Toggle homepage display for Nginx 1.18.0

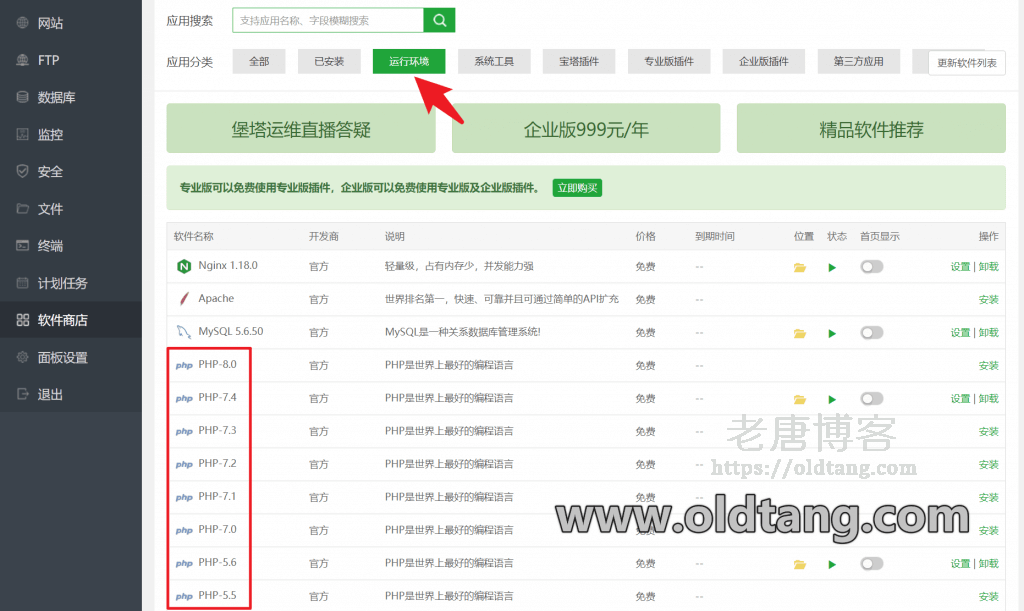(871, 266)
